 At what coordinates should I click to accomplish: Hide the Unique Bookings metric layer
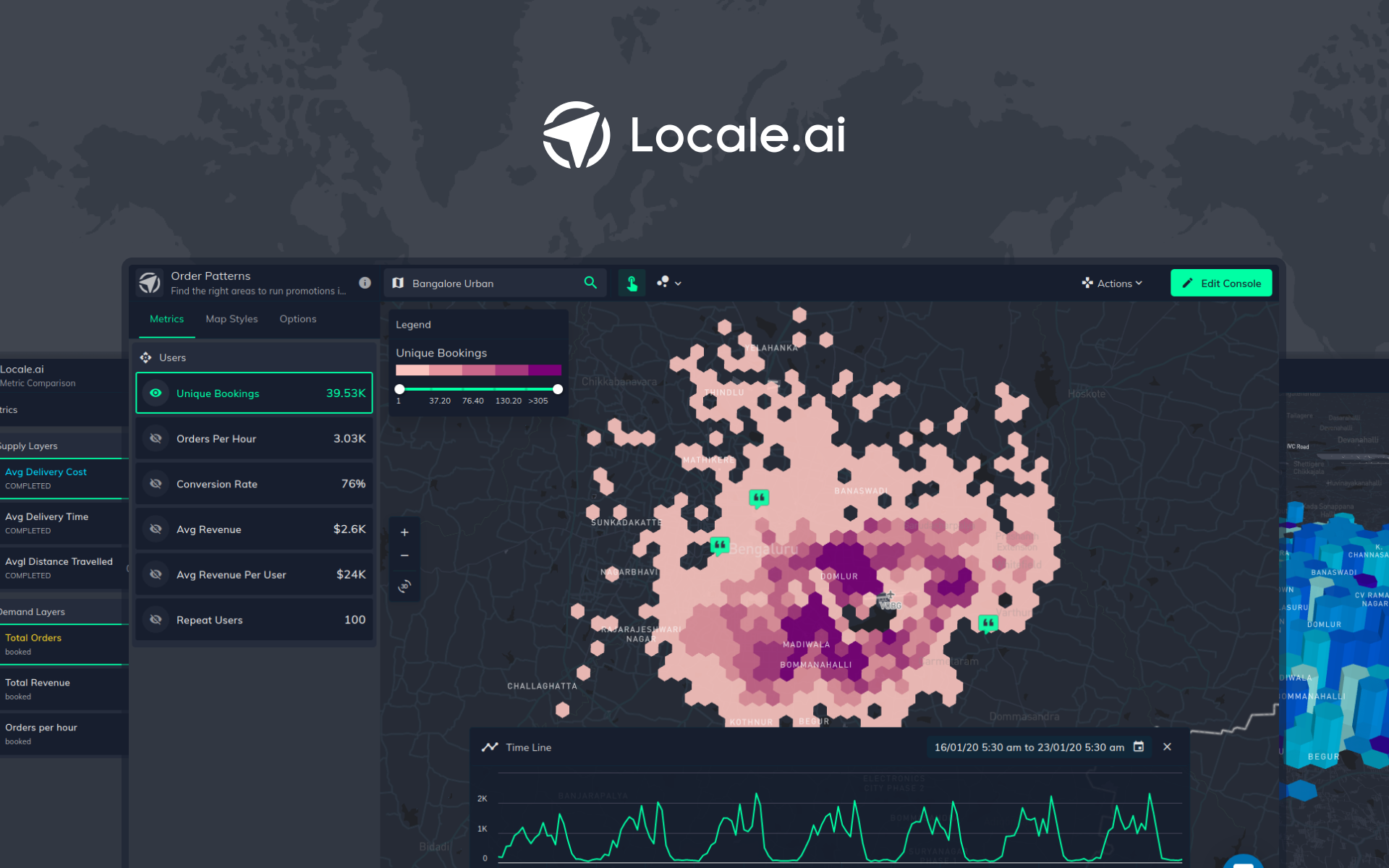(x=156, y=393)
